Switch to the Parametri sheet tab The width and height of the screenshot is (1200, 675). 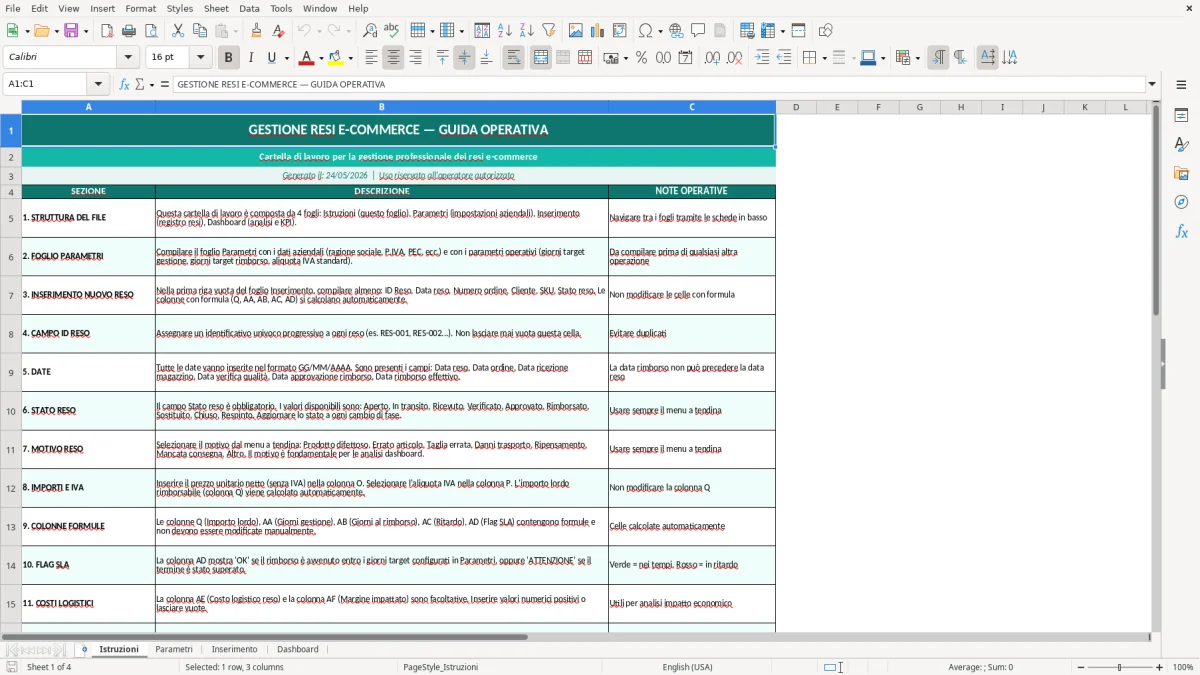point(174,649)
